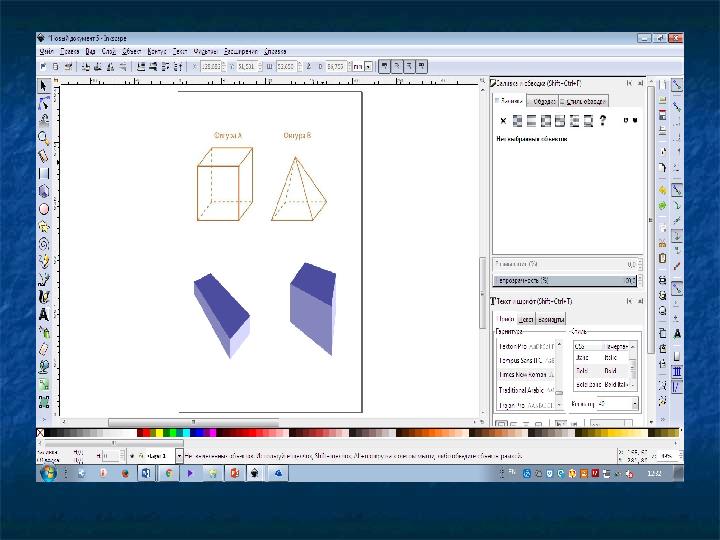Select the Ellipse circle tool
The image size is (720, 540).
point(44,209)
